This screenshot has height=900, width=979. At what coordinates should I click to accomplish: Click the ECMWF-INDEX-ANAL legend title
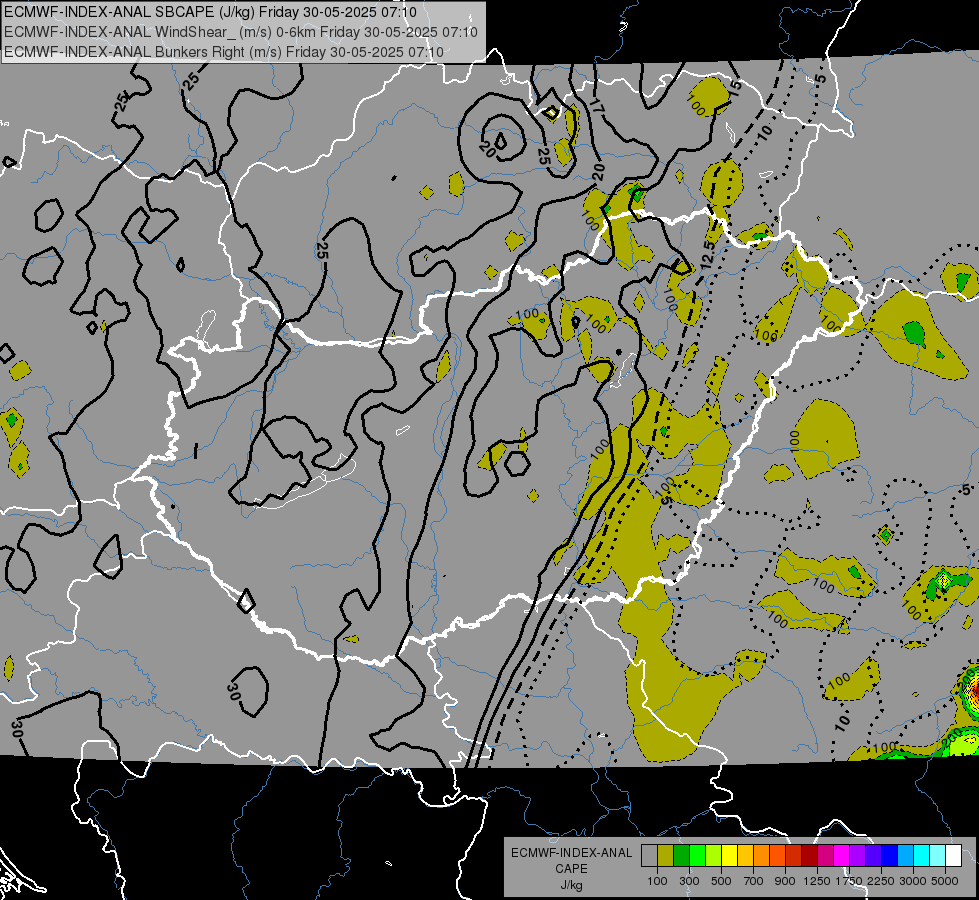click(571, 853)
